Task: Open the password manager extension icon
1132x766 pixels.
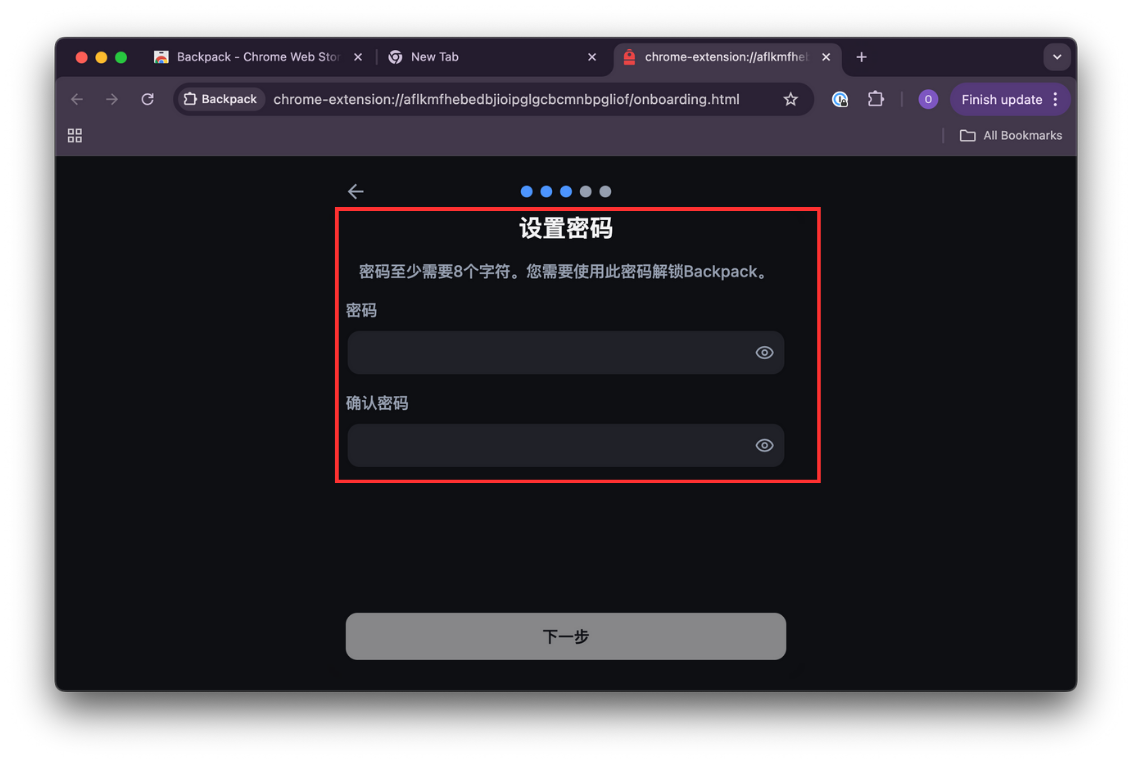Action: pyautogui.click(x=840, y=100)
